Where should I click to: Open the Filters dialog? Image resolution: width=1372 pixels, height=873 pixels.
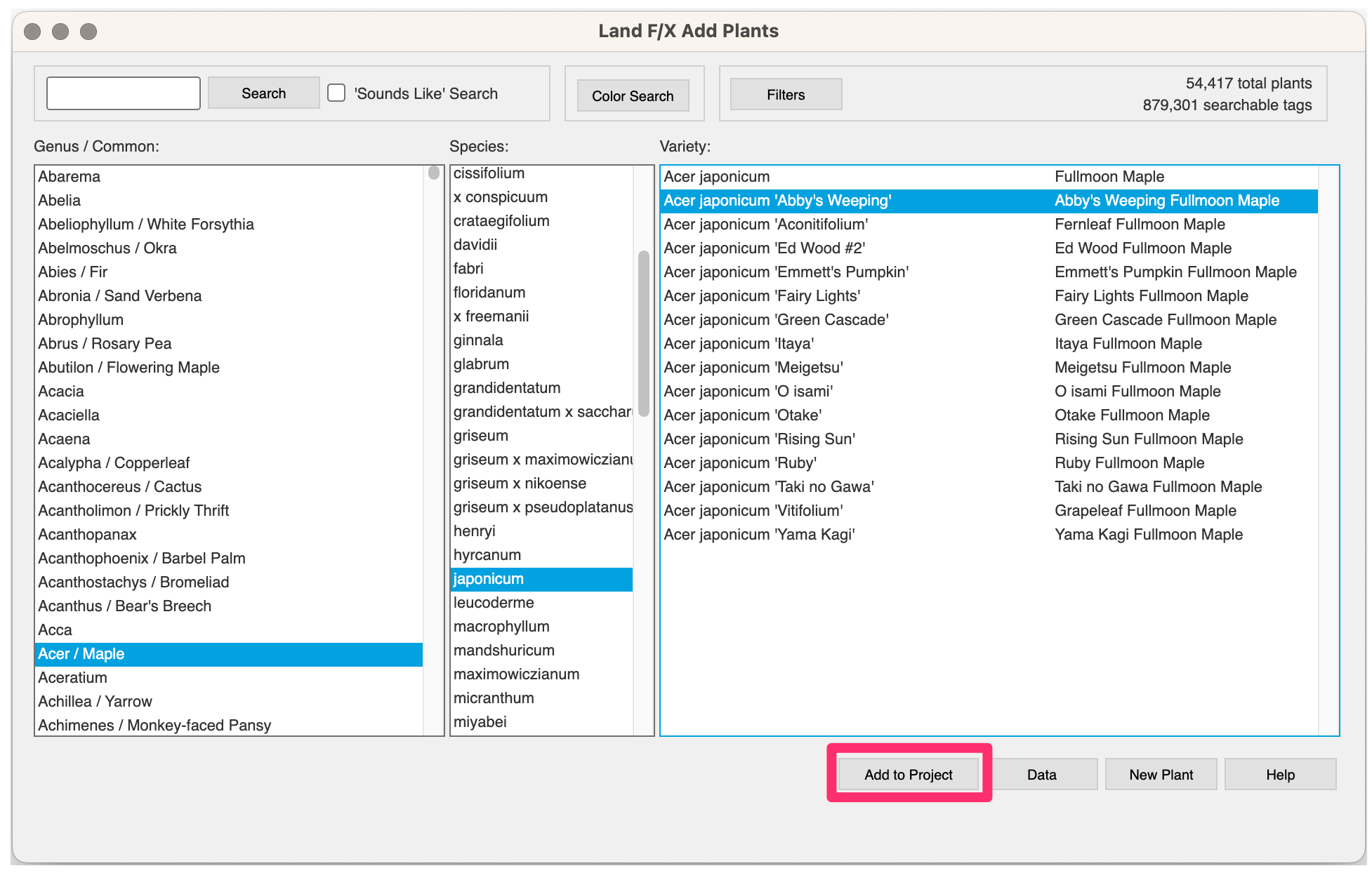click(786, 95)
